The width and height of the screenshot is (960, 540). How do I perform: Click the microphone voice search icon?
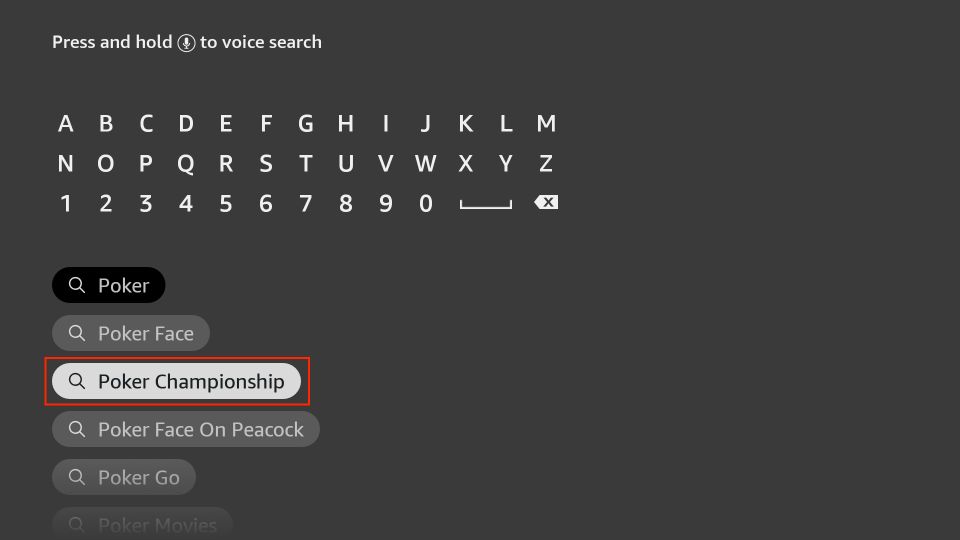pos(186,43)
